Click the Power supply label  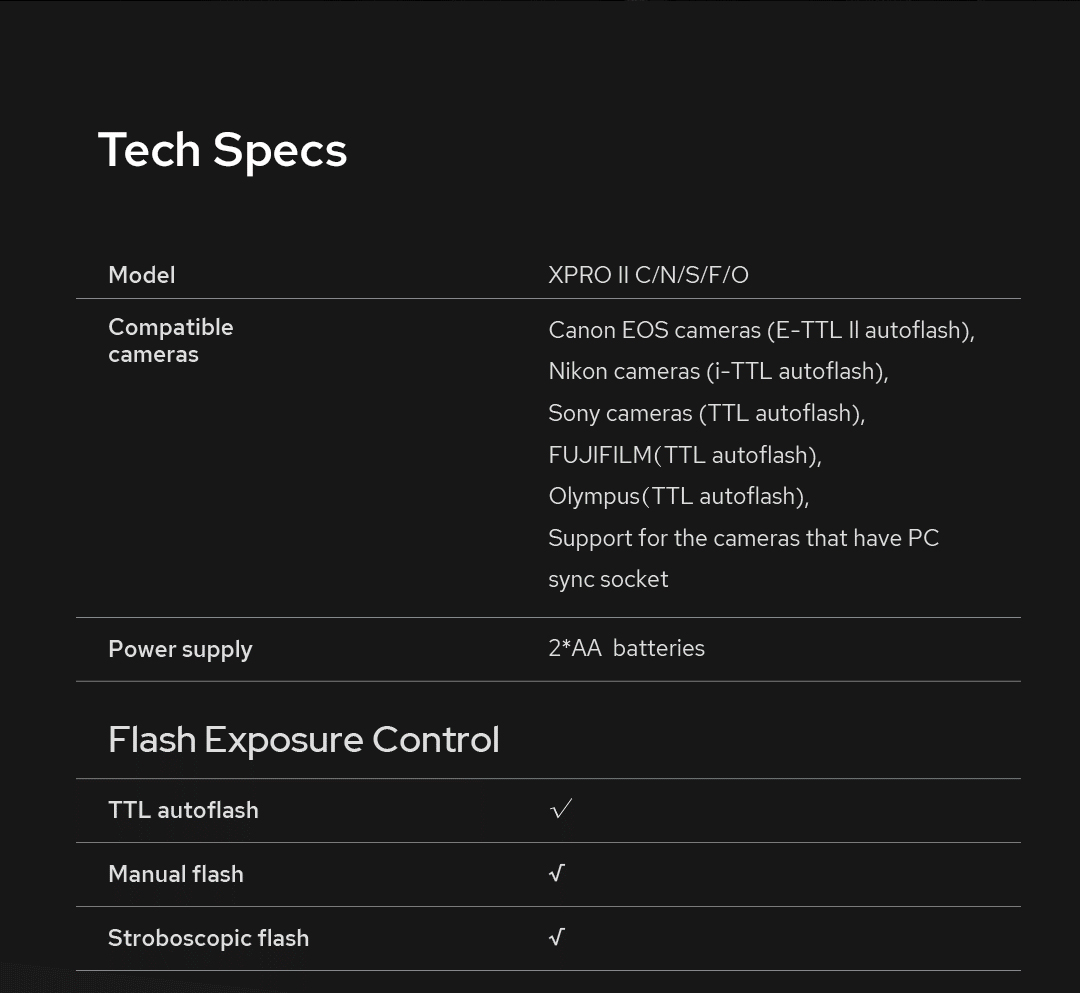tap(180, 649)
